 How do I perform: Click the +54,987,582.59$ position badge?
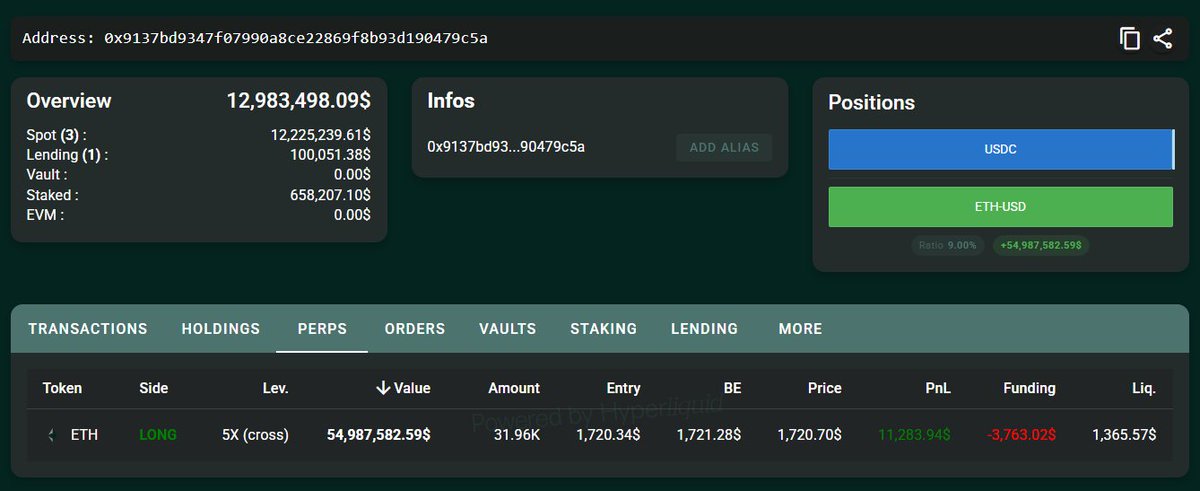tap(1041, 245)
